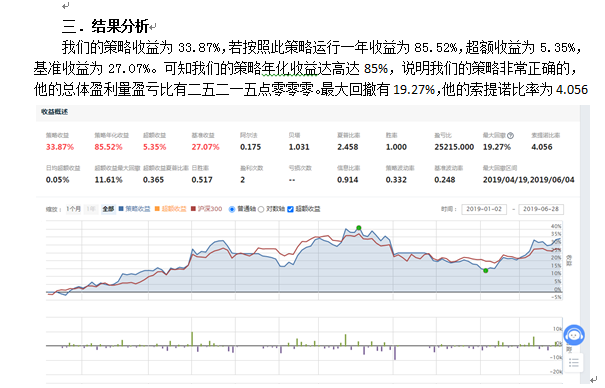Toggle the red 沪深300 legend marker

point(193,209)
